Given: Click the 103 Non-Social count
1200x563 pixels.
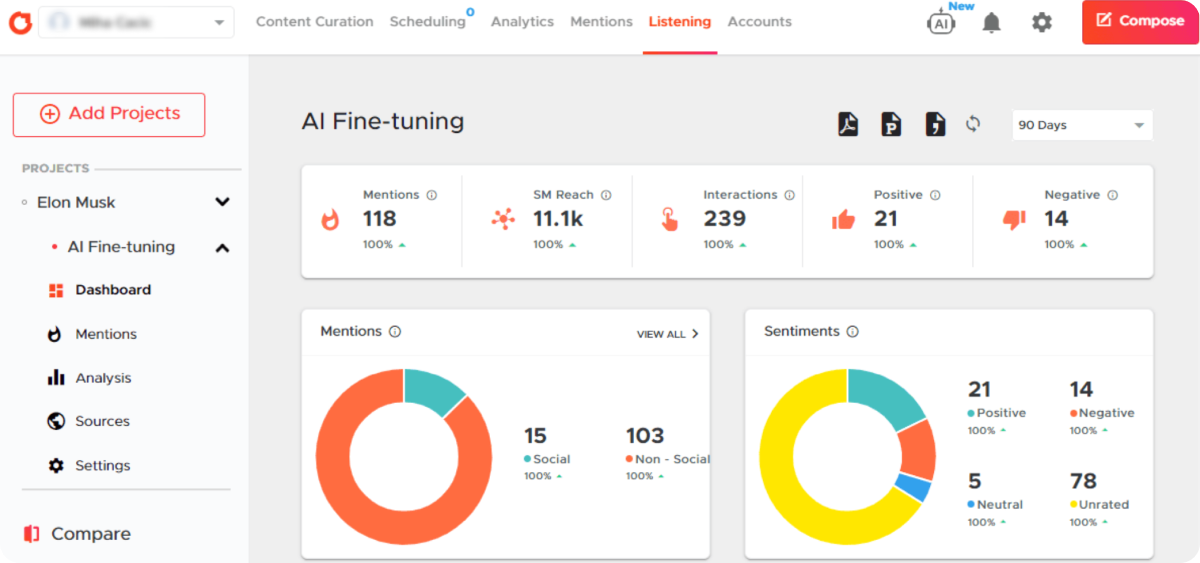Looking at the screenshot, I should click(x=645, y=436).
